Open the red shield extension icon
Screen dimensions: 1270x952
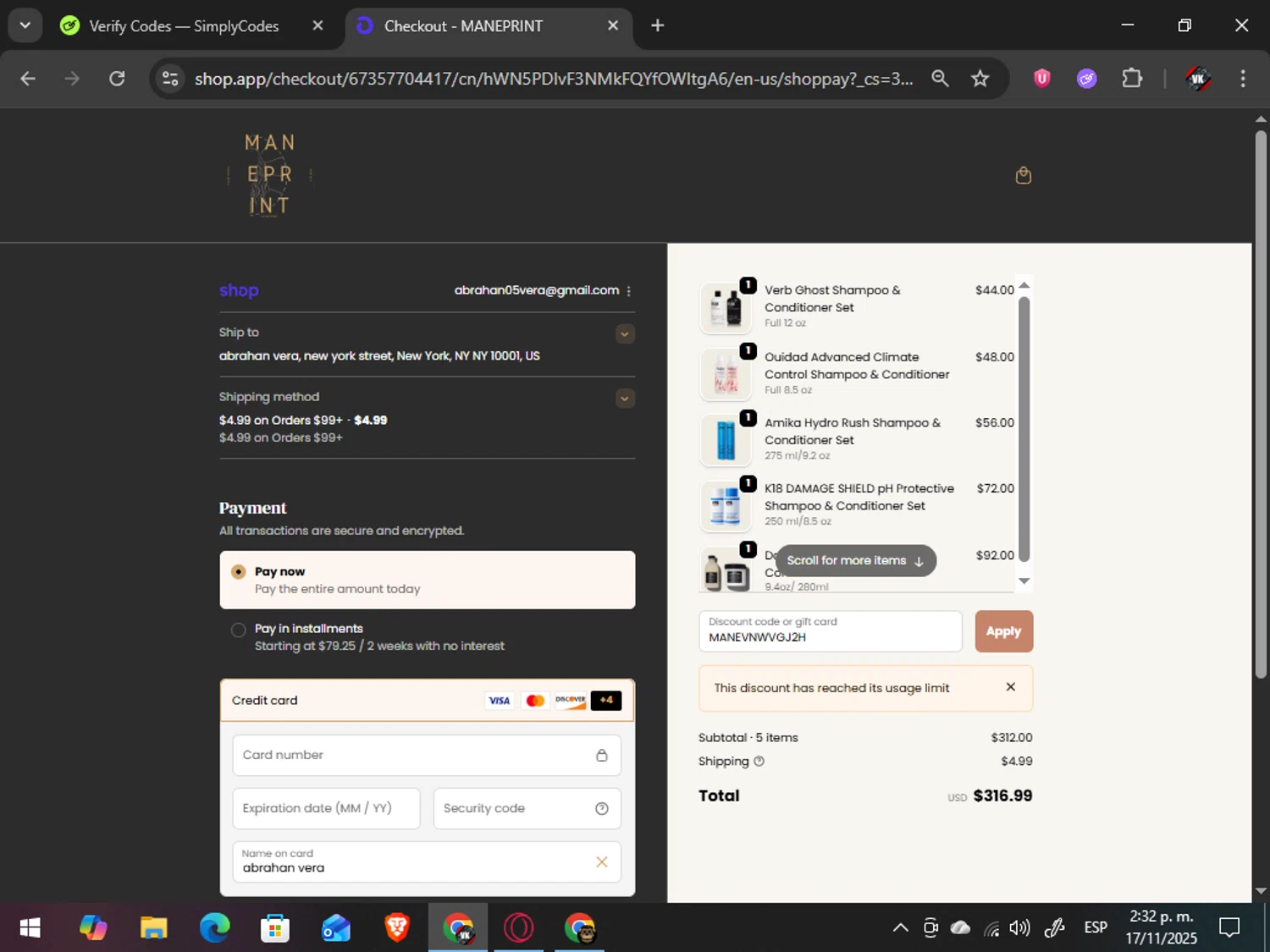[1042, 79]
